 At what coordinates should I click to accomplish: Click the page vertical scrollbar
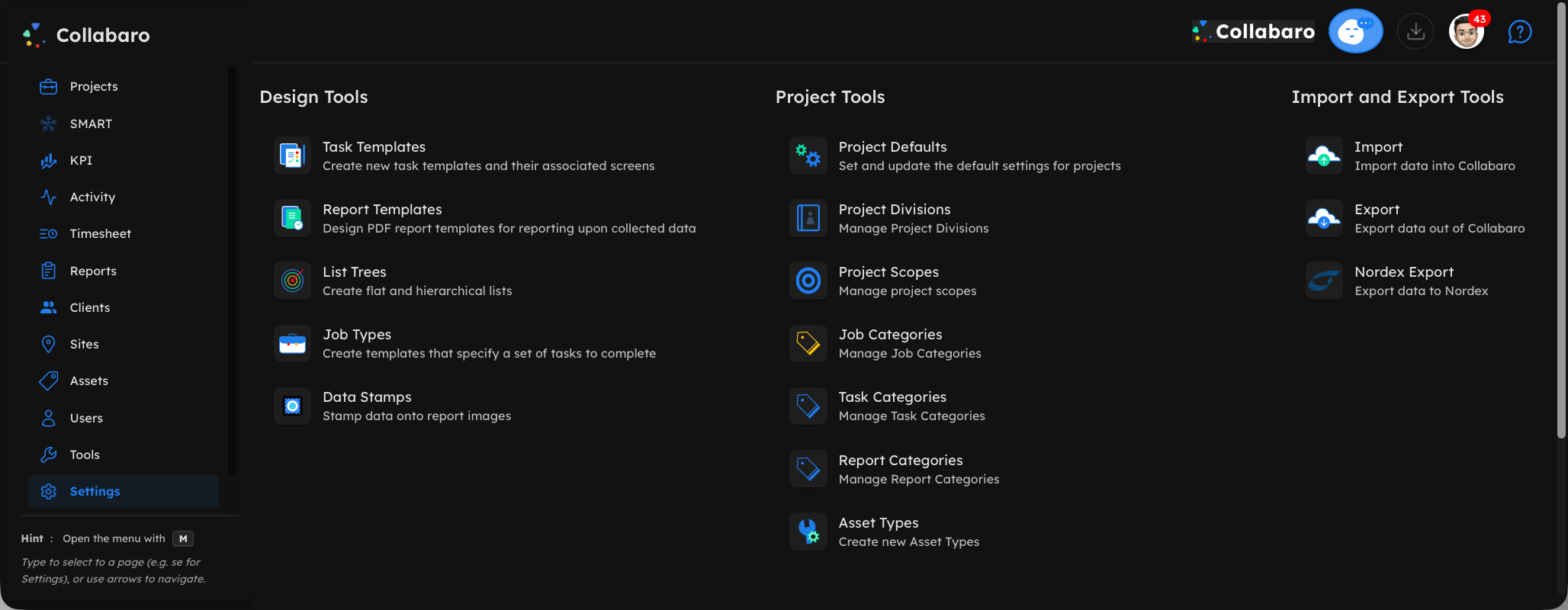pos(1560,221)
